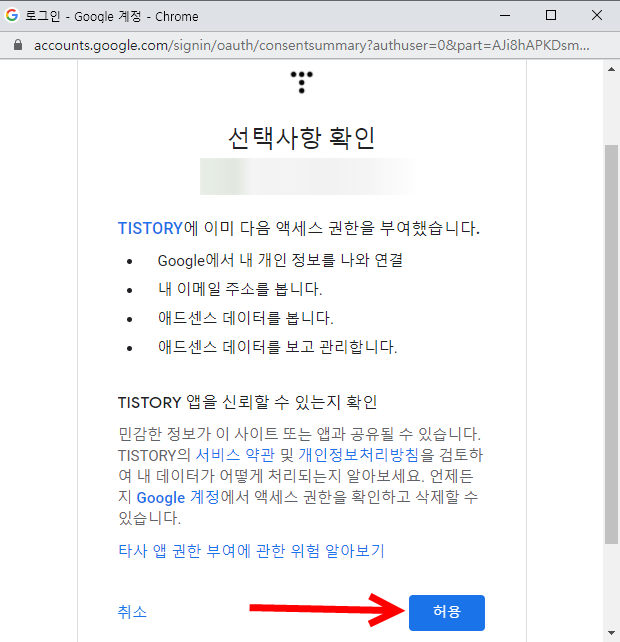Viewport: 620px width, 642px height.
Task: Open the Google 계정 account link
Action: click(178, 497)
